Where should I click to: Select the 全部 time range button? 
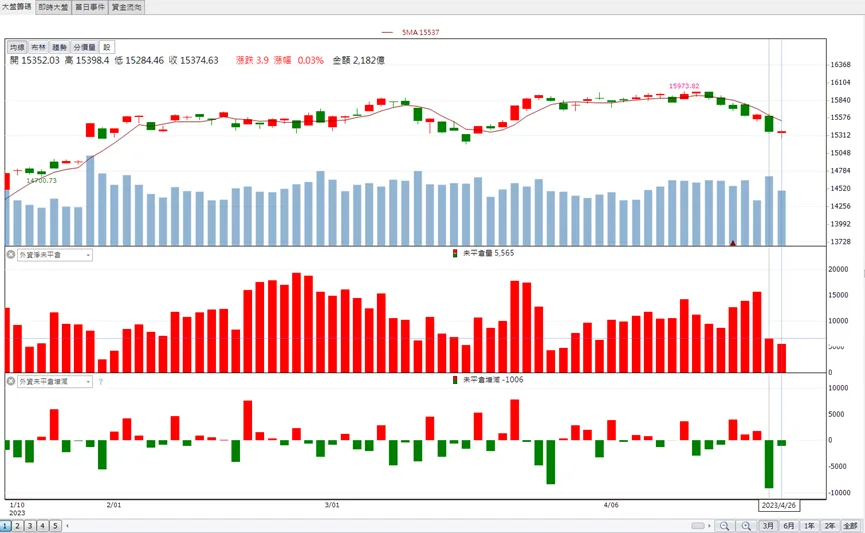pos(850,526)
